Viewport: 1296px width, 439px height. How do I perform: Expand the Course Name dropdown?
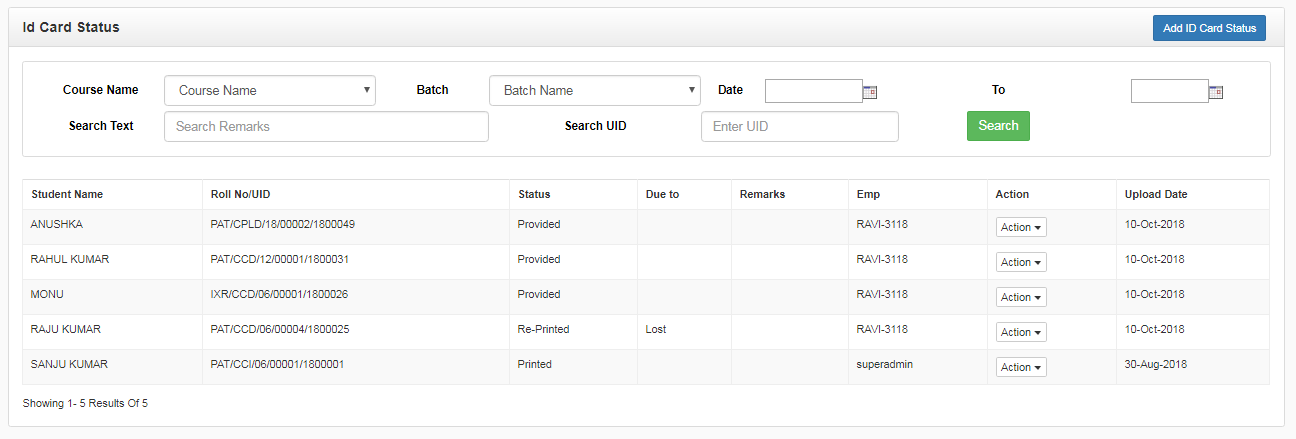point(270,90)
